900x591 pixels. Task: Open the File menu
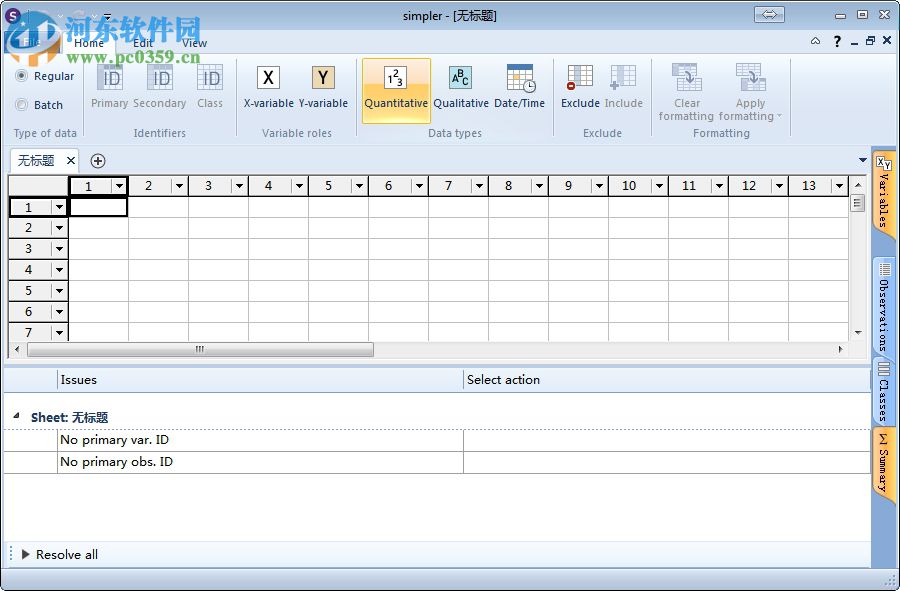30,42
